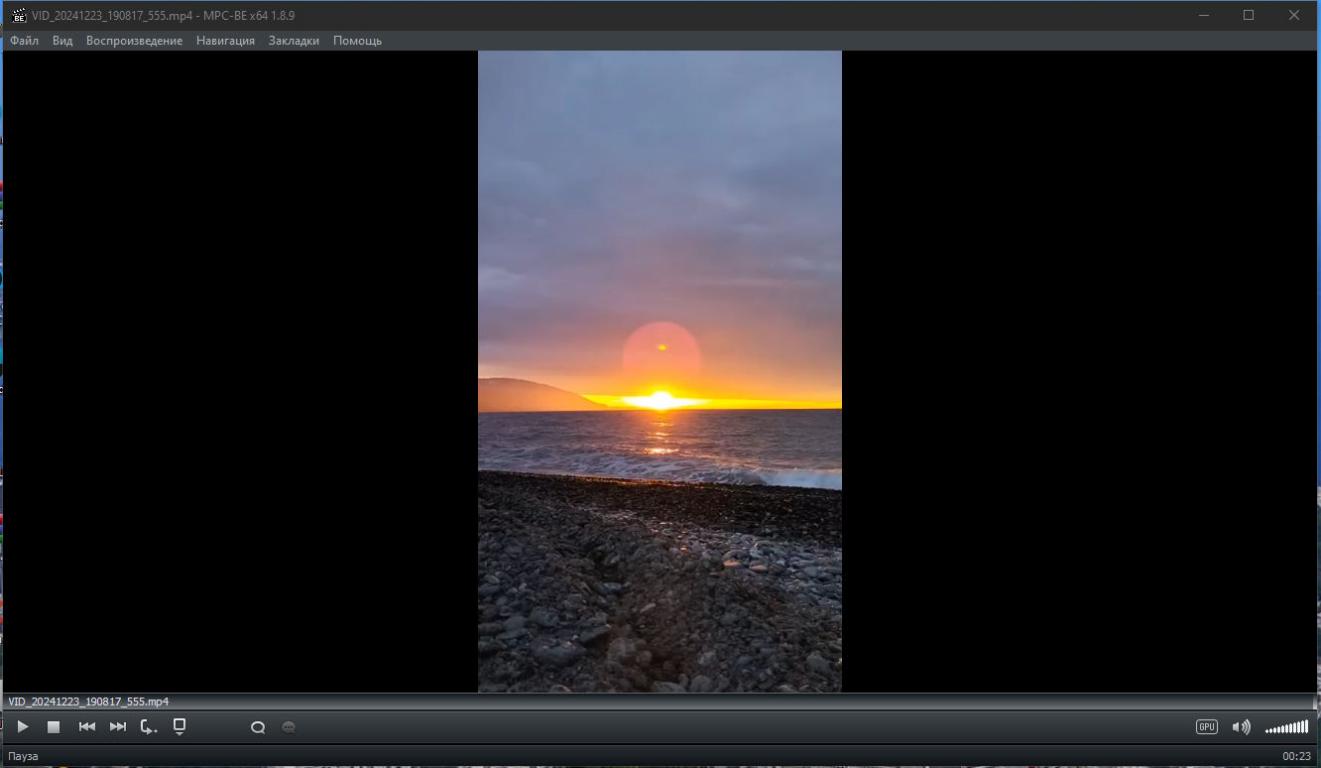This screenshot has width=1321, height=768.
Task: Open the Вид menu
Action: pyautogui.click(x=62, y=41)
